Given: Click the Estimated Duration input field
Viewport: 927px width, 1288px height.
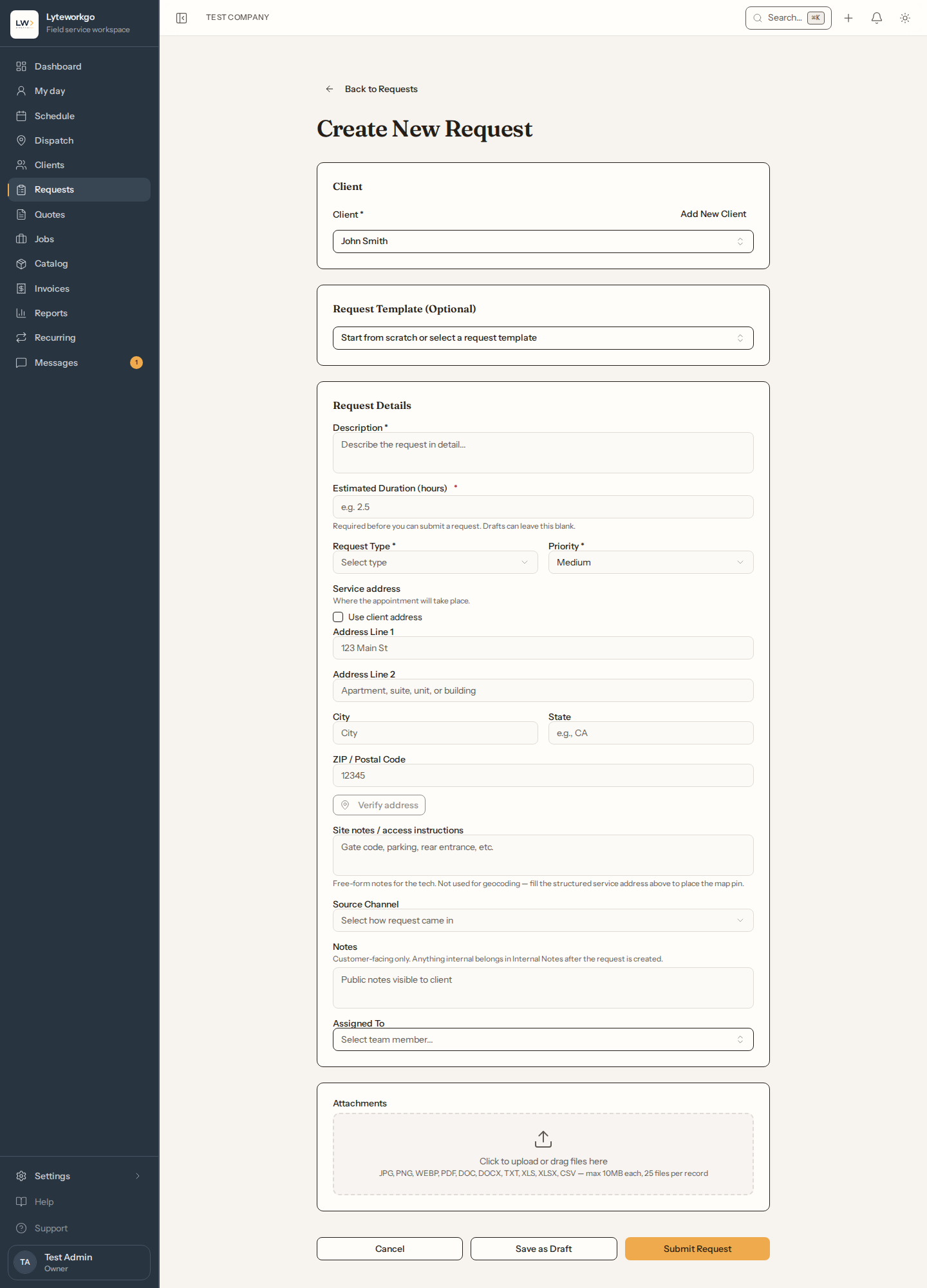Looking at the screenshot, I should coord(543,507).
